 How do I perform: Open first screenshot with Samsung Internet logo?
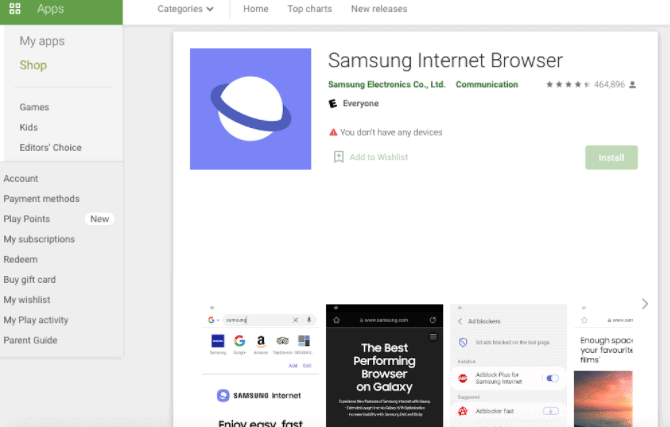coord(261,365)
